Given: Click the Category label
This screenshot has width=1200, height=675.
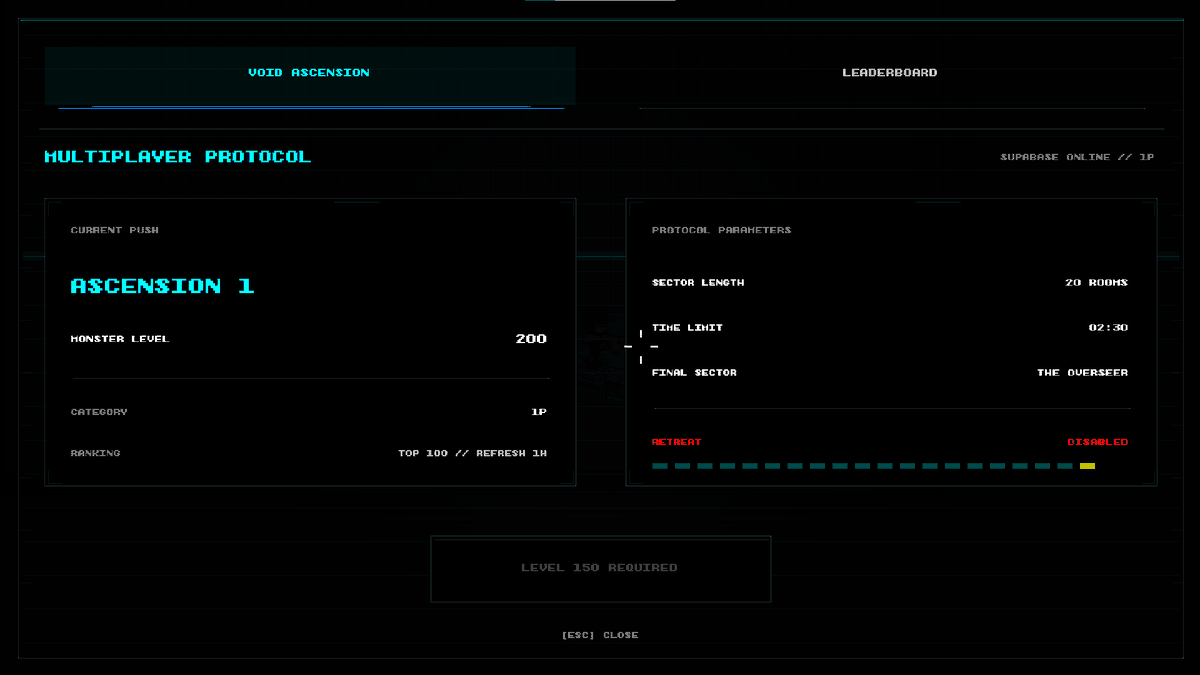Looking at the screenshot, I should pos(99,412).
